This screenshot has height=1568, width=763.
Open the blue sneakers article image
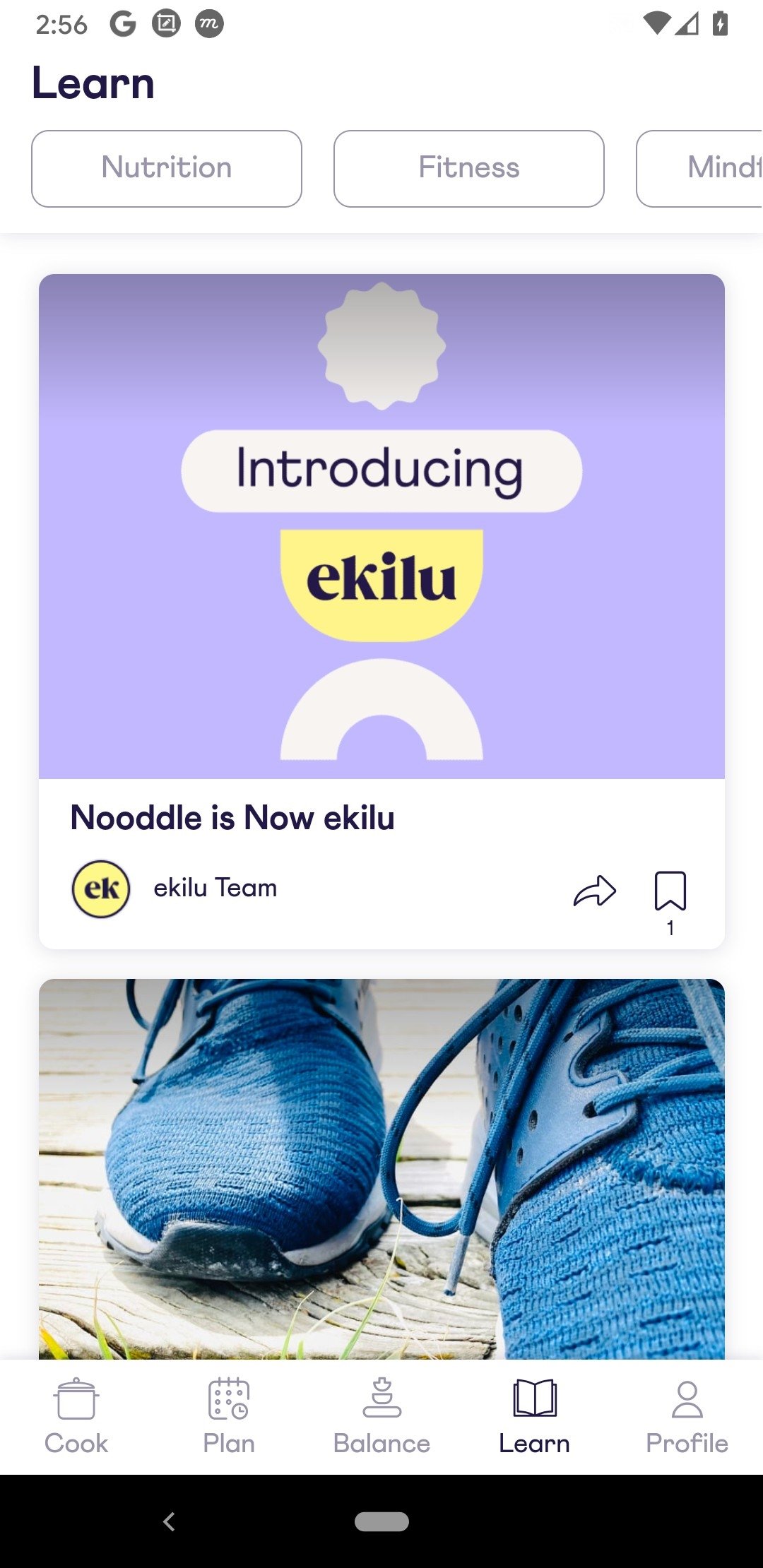381,1169
